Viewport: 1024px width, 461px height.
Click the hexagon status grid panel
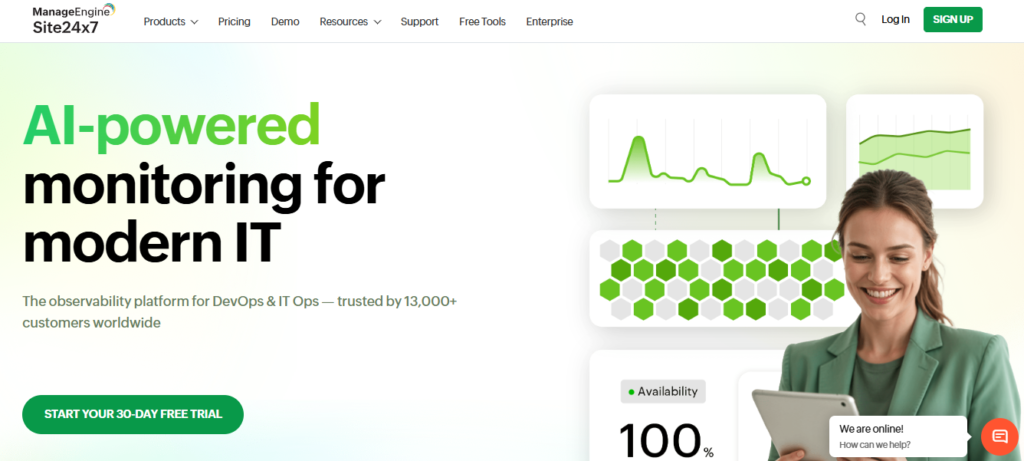pos(700,278)
